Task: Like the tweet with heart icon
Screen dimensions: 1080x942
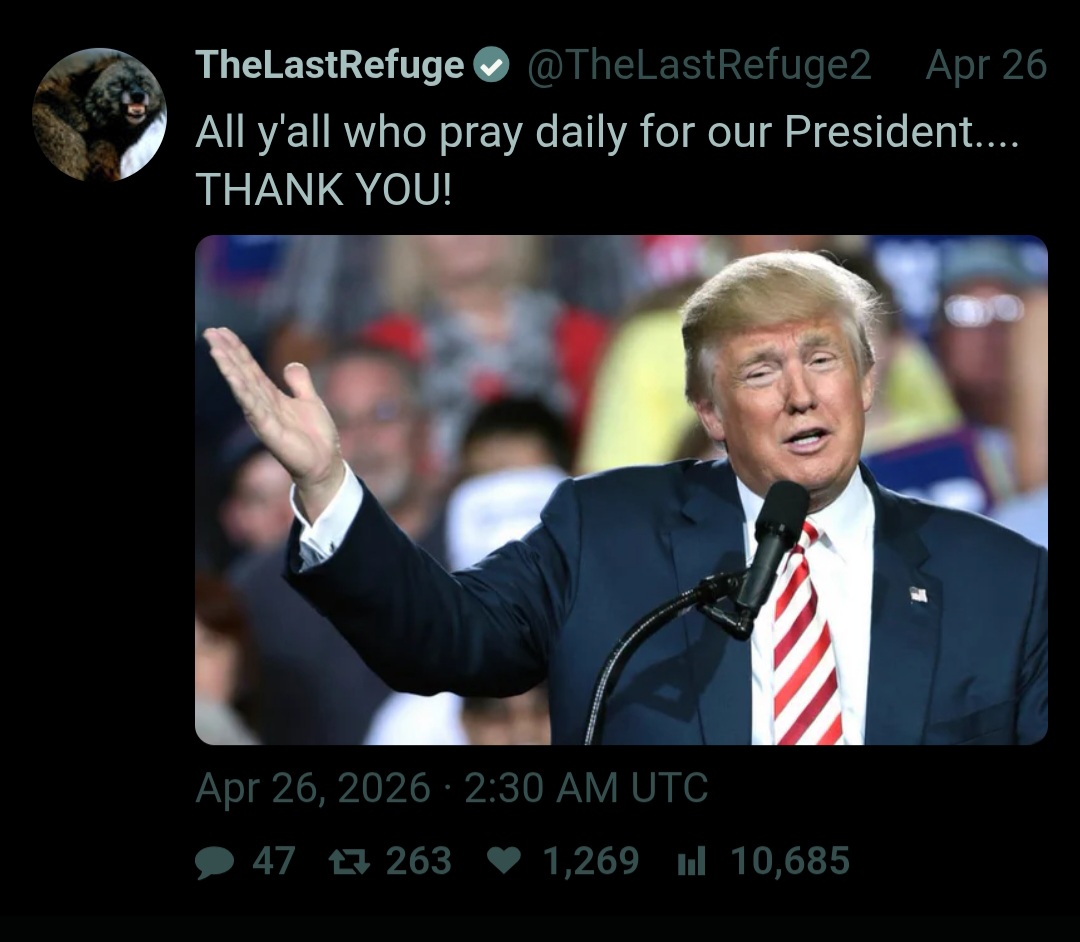Action: 503,861
